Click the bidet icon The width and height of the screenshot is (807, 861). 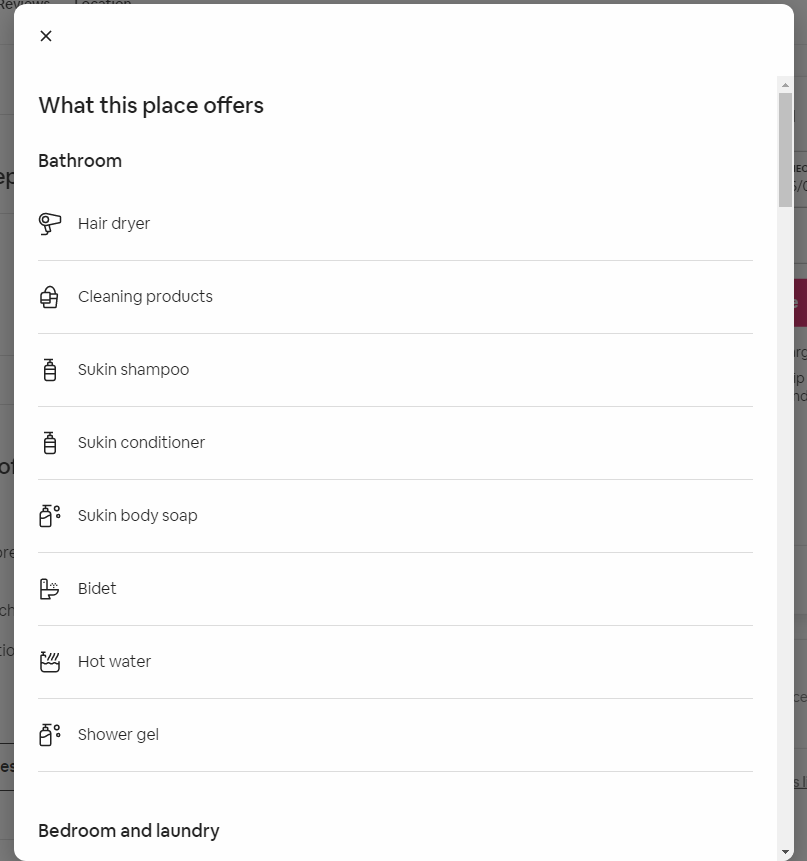coord(50,589)
